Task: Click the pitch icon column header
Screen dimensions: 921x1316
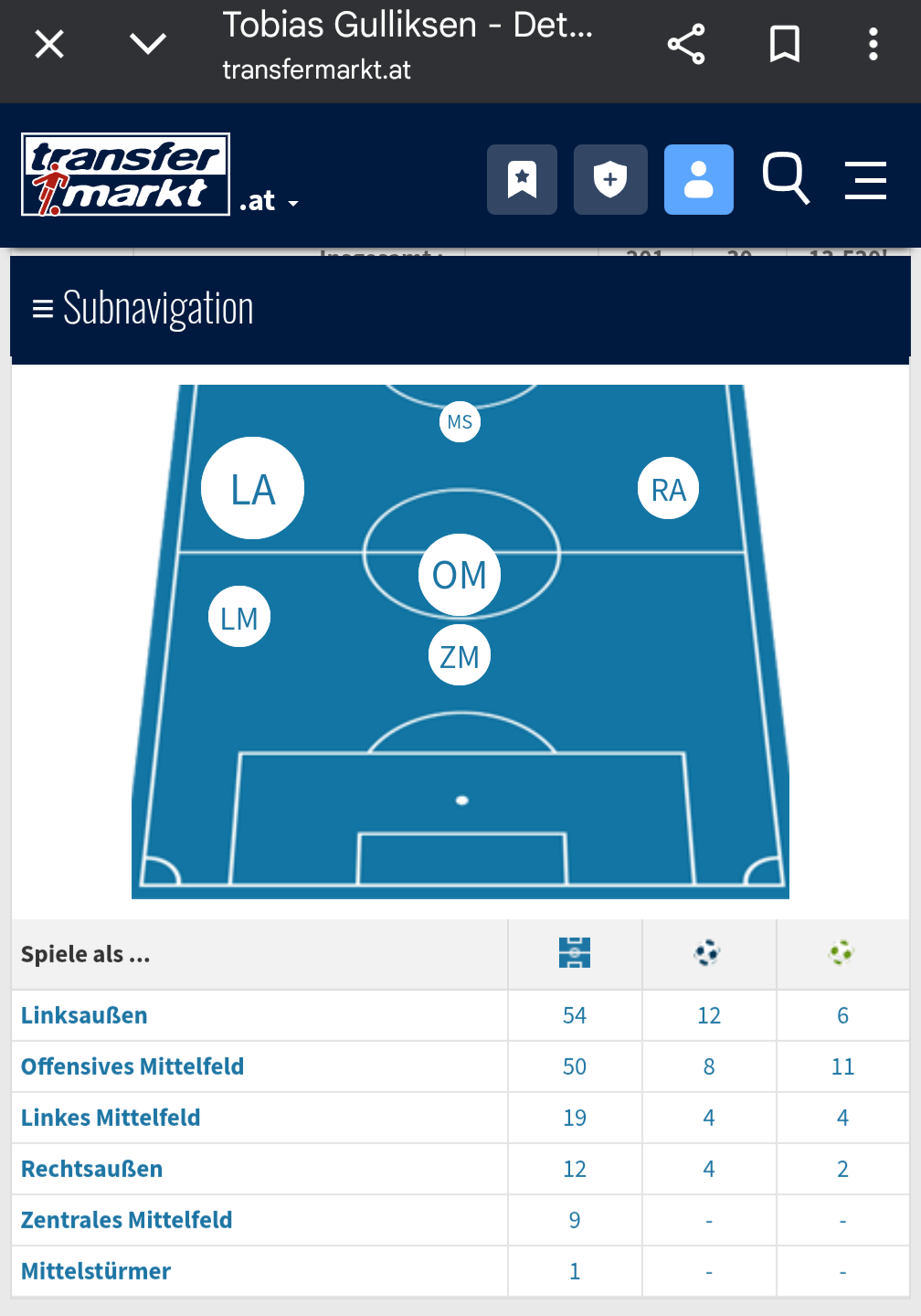Action: (x=575, y=953)
